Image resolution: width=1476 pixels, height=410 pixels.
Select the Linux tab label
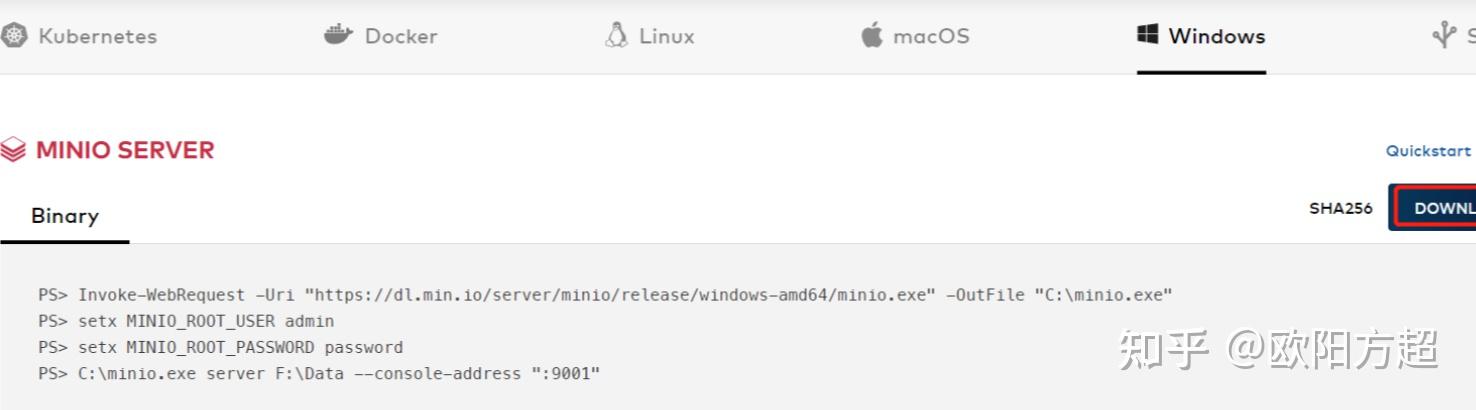(x=667, y=36)
